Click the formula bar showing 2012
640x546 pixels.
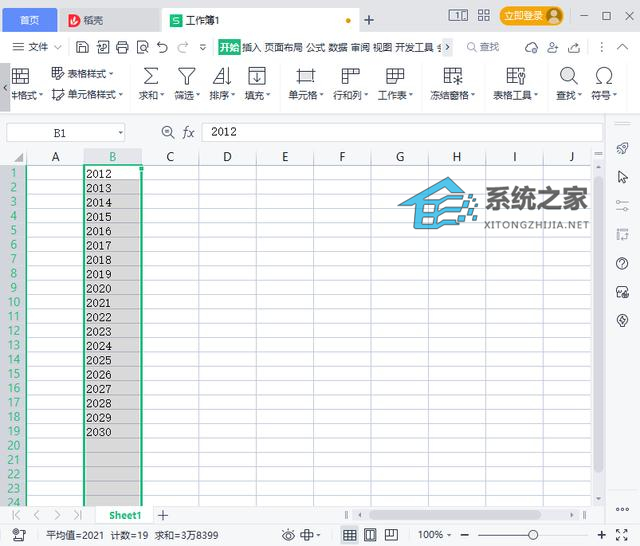(402, 132)
